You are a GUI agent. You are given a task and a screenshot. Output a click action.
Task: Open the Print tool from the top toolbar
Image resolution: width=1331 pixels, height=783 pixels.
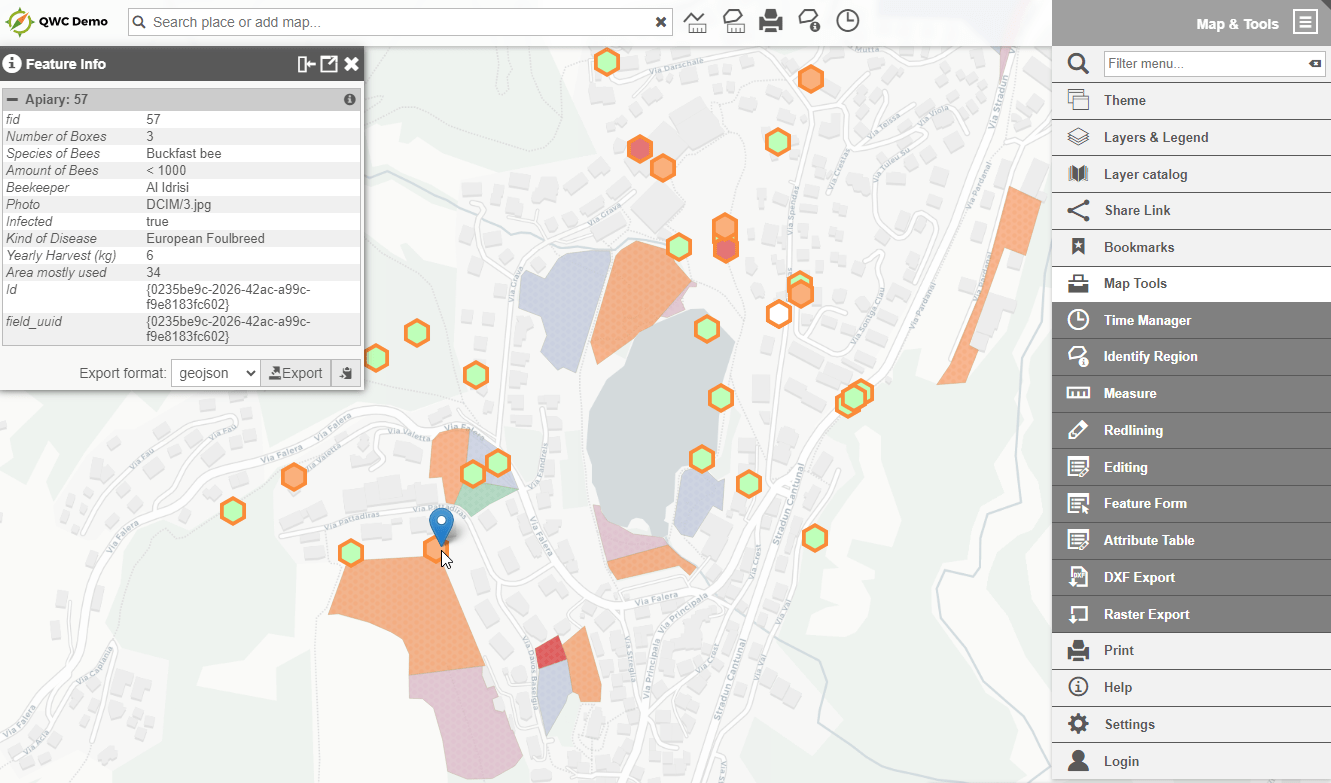[x=771, y=20]
